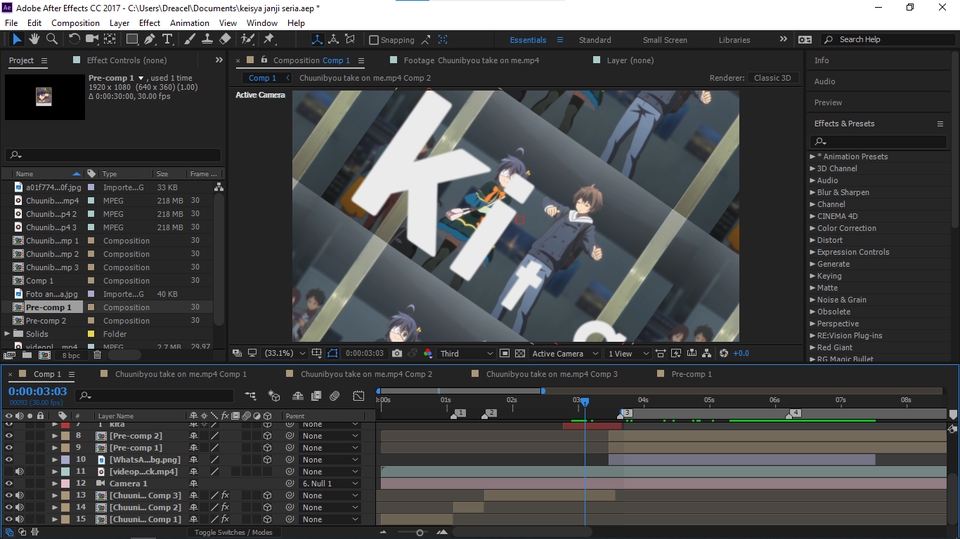Open the Composition menu

coord(75,23)
